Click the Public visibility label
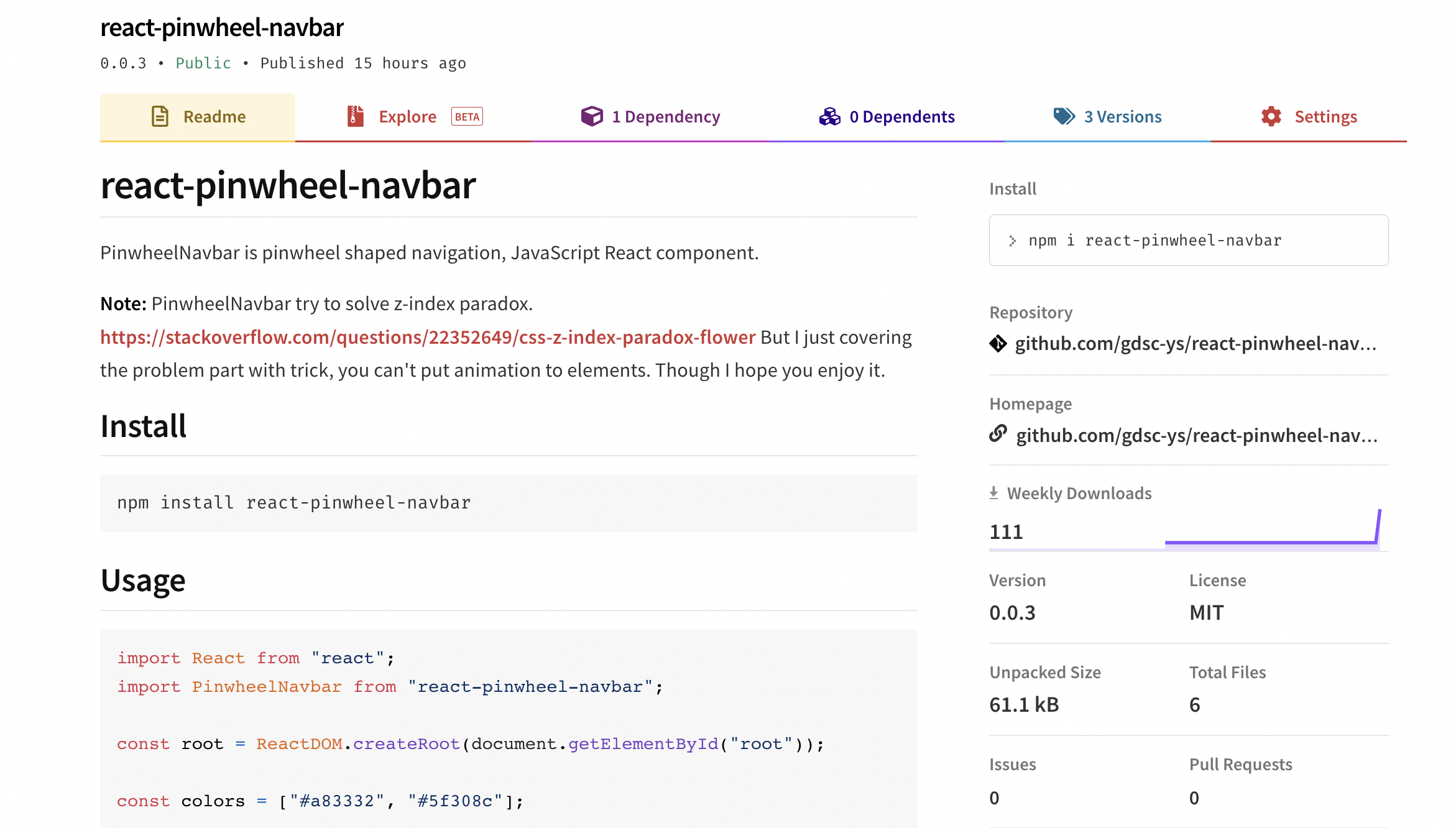 203,63
